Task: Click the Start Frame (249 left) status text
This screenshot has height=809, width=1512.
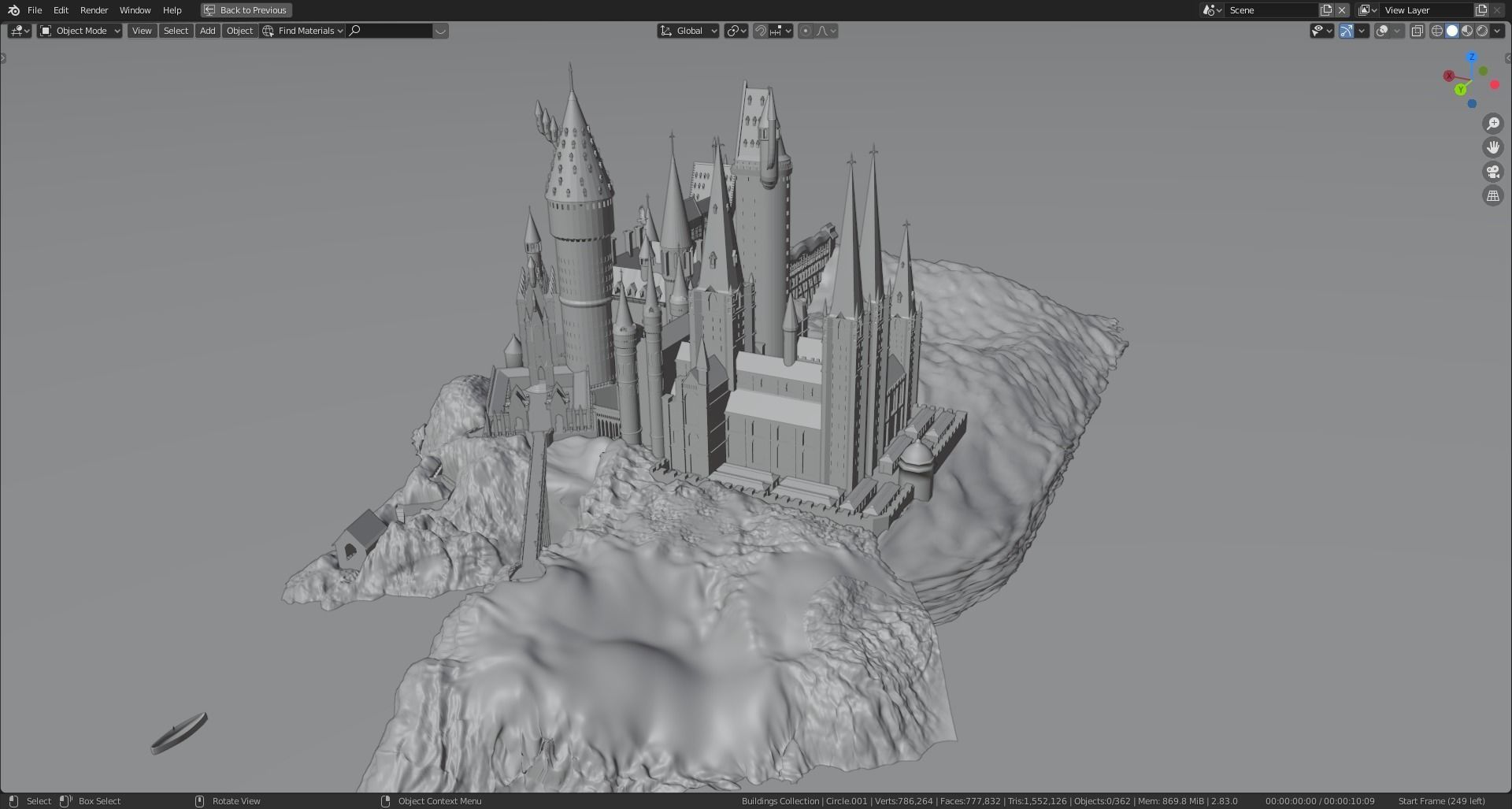Action: coord(1441,801)
